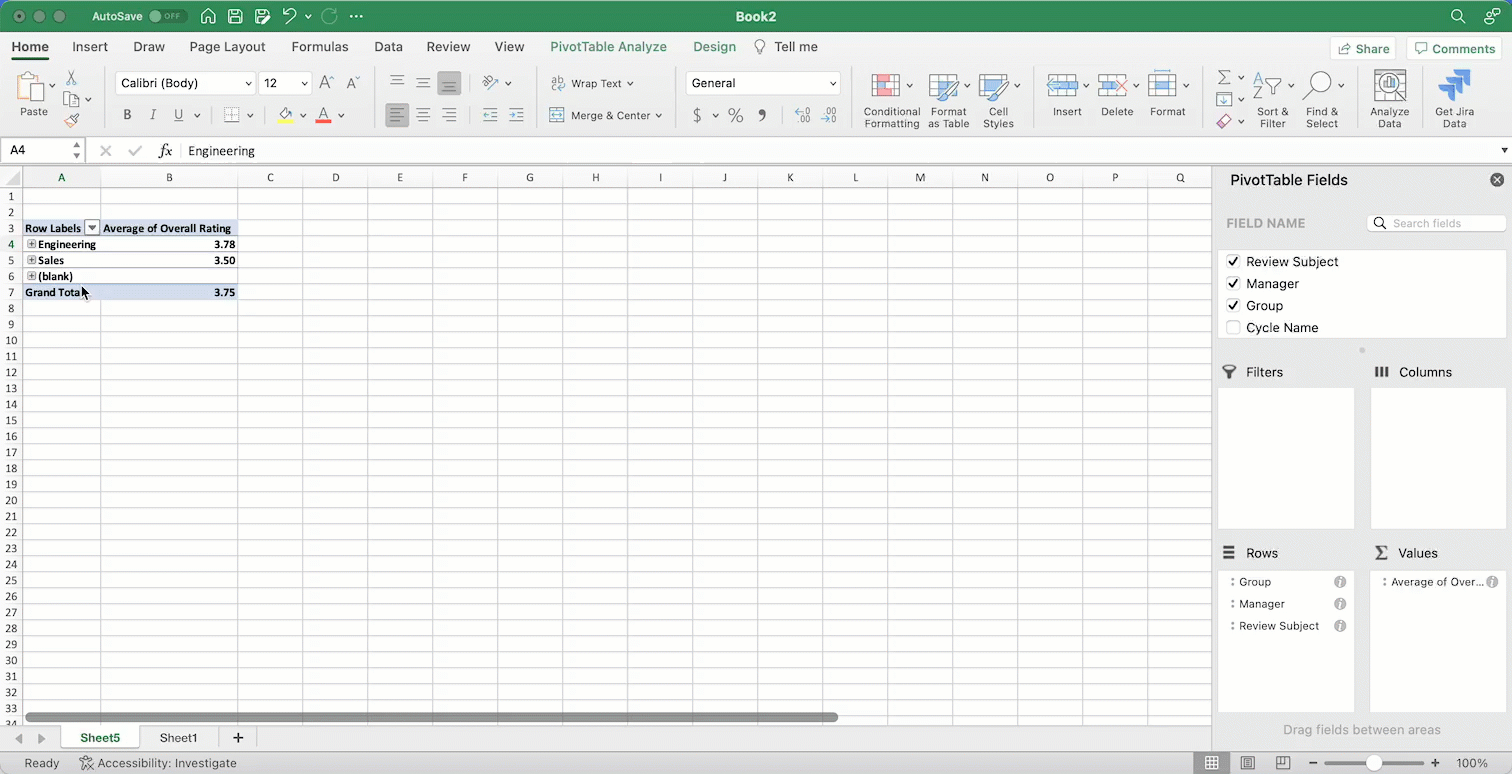Open the Insert ribbon tab
The image size is (1512, 774).
pos(90,47)
